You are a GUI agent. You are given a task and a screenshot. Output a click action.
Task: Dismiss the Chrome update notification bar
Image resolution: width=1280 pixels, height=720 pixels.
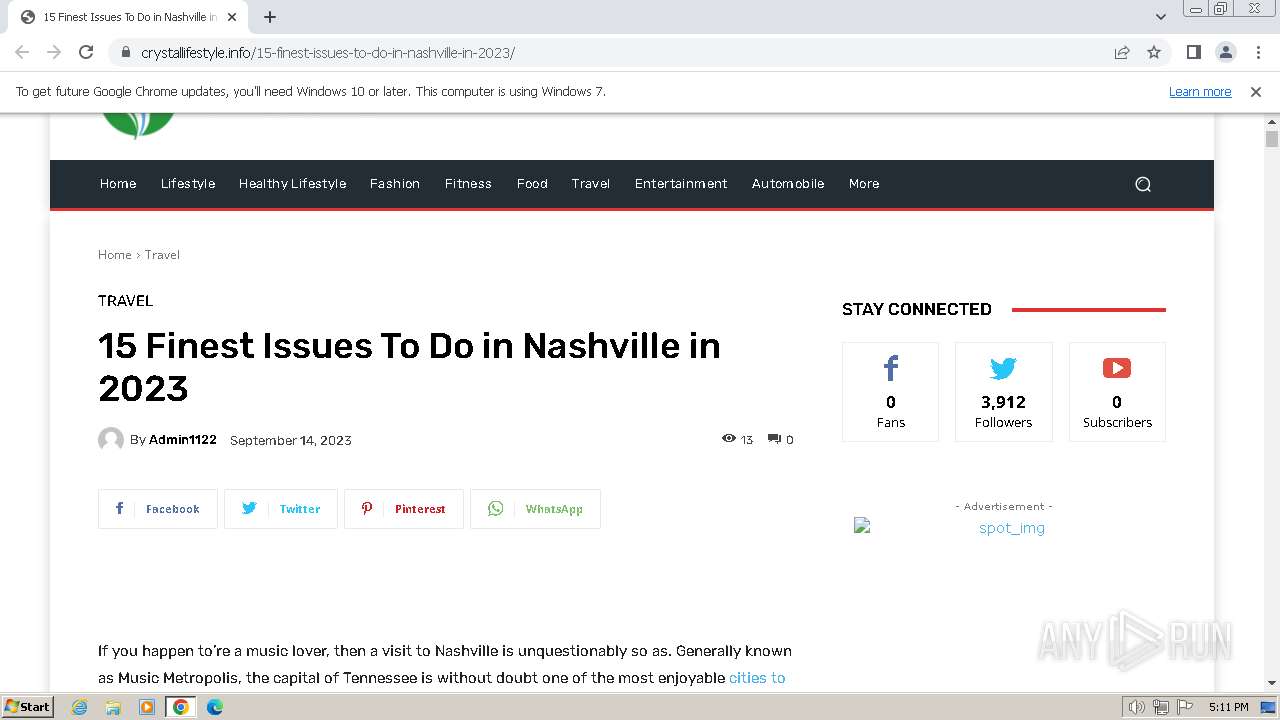[1256, 91]
